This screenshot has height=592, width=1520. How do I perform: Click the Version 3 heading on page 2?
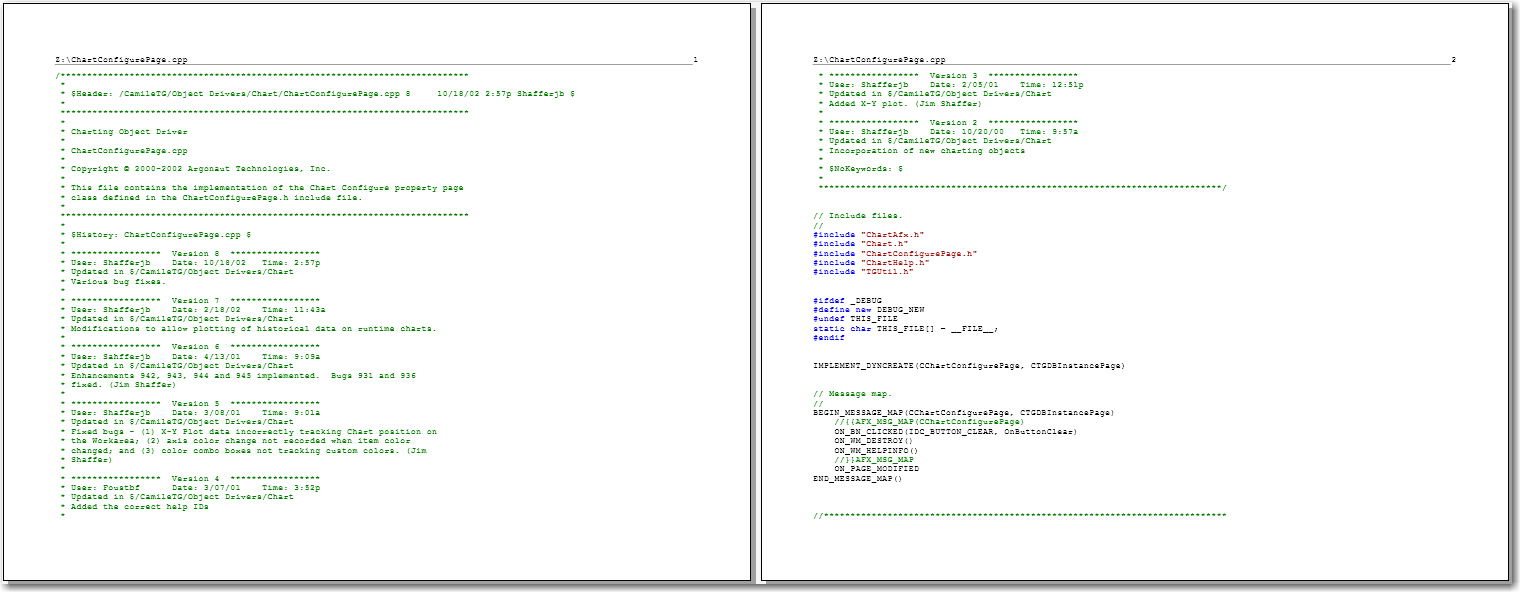(948, 75)
